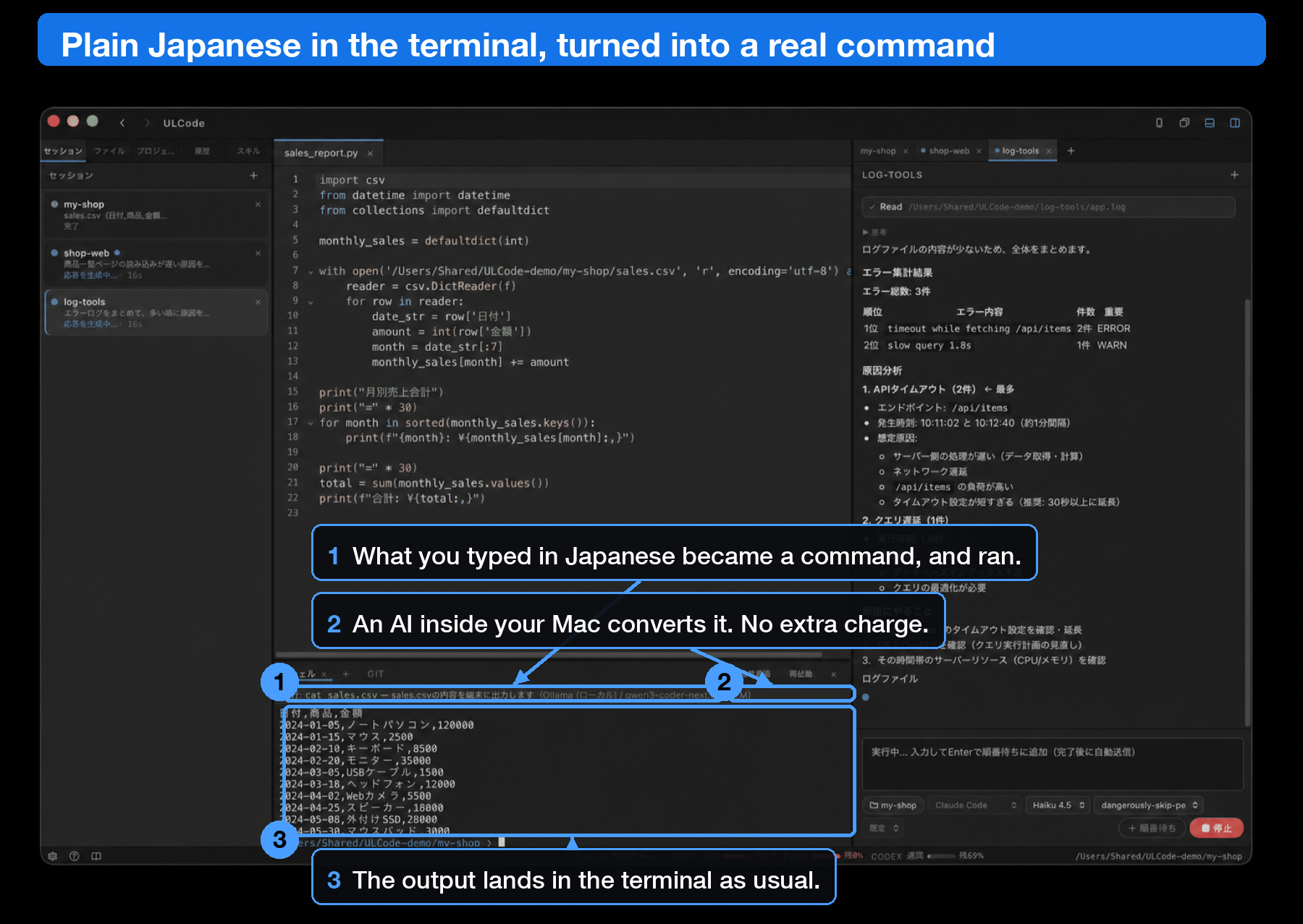Close the terminal panel with X
The width and height of the screenshot is (1303, 924).
click(x=833, y=674)
